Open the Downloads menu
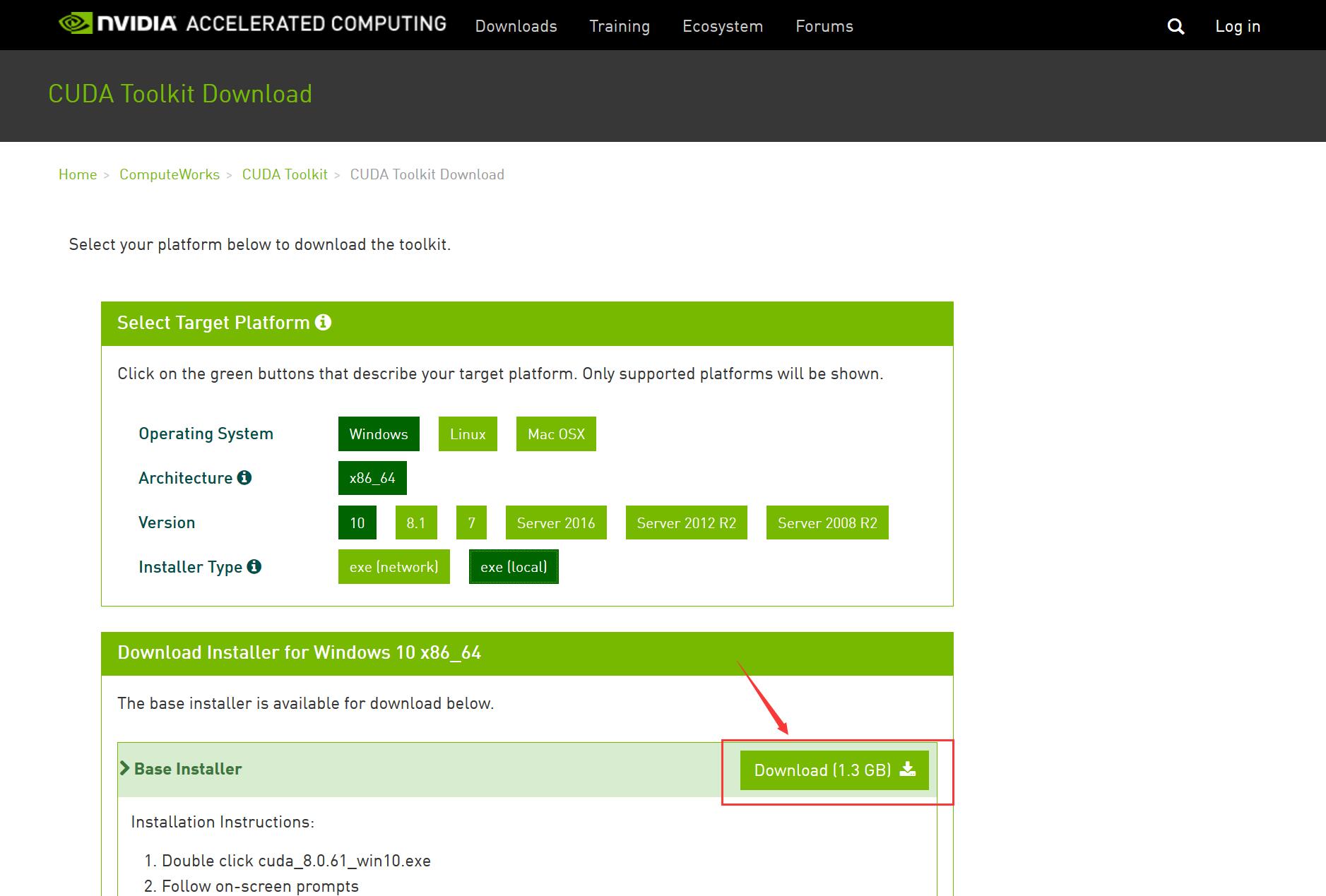 tap(516, 26)
